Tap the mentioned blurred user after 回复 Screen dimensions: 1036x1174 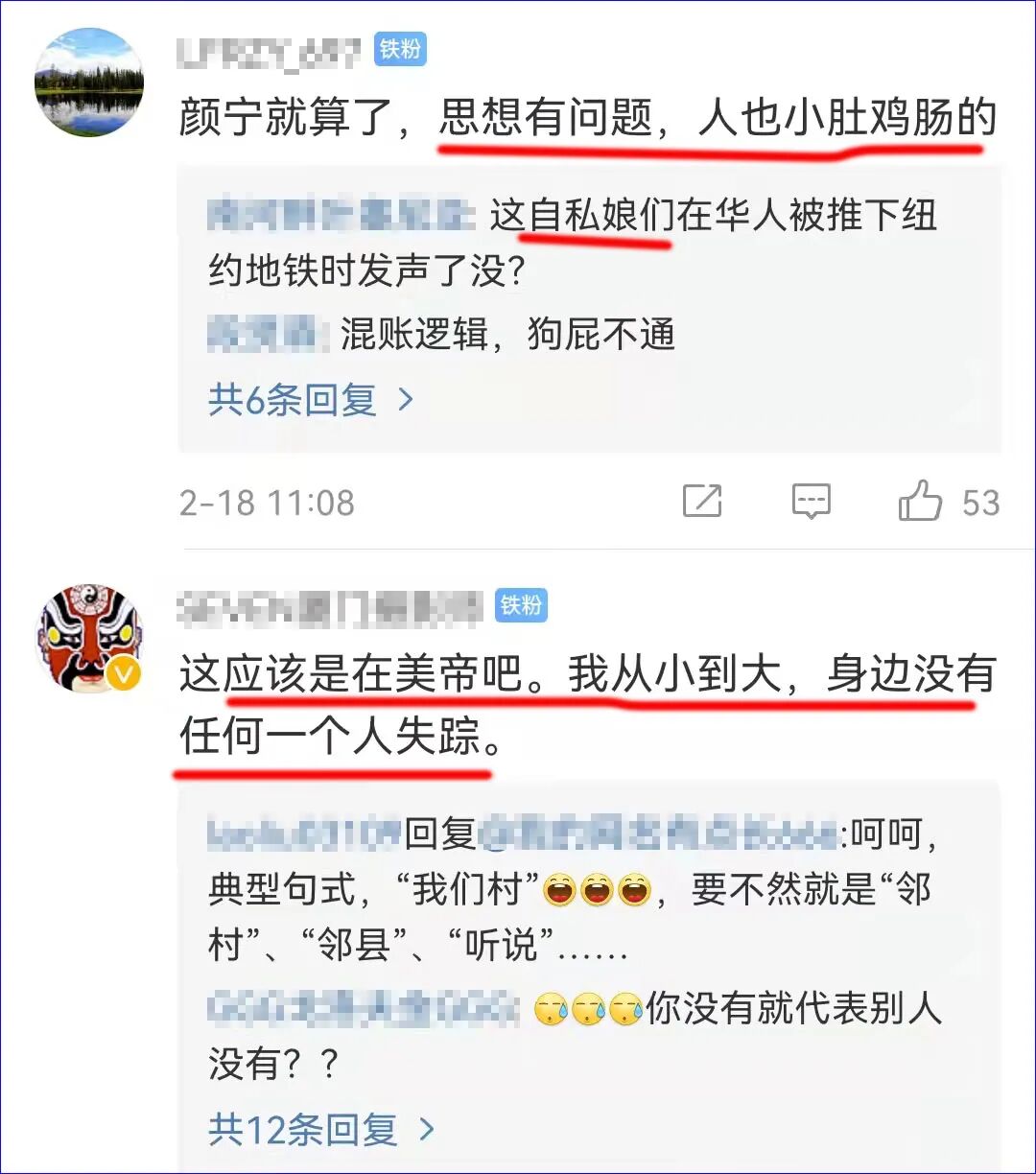pos(658,834)
